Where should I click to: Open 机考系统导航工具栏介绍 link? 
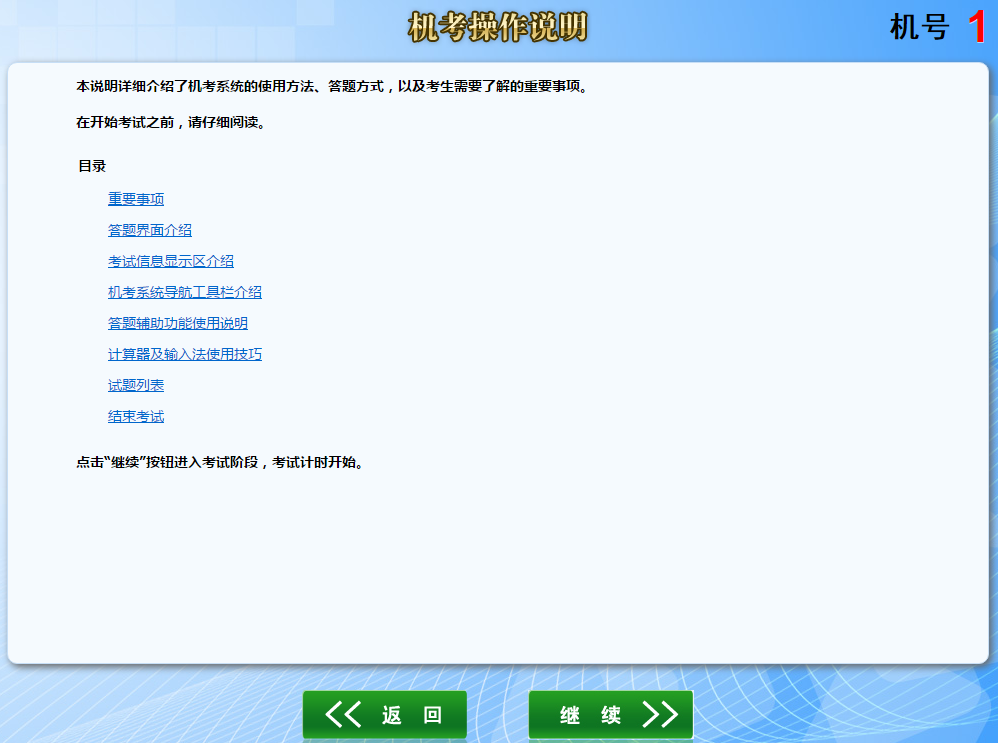[185, 292]
